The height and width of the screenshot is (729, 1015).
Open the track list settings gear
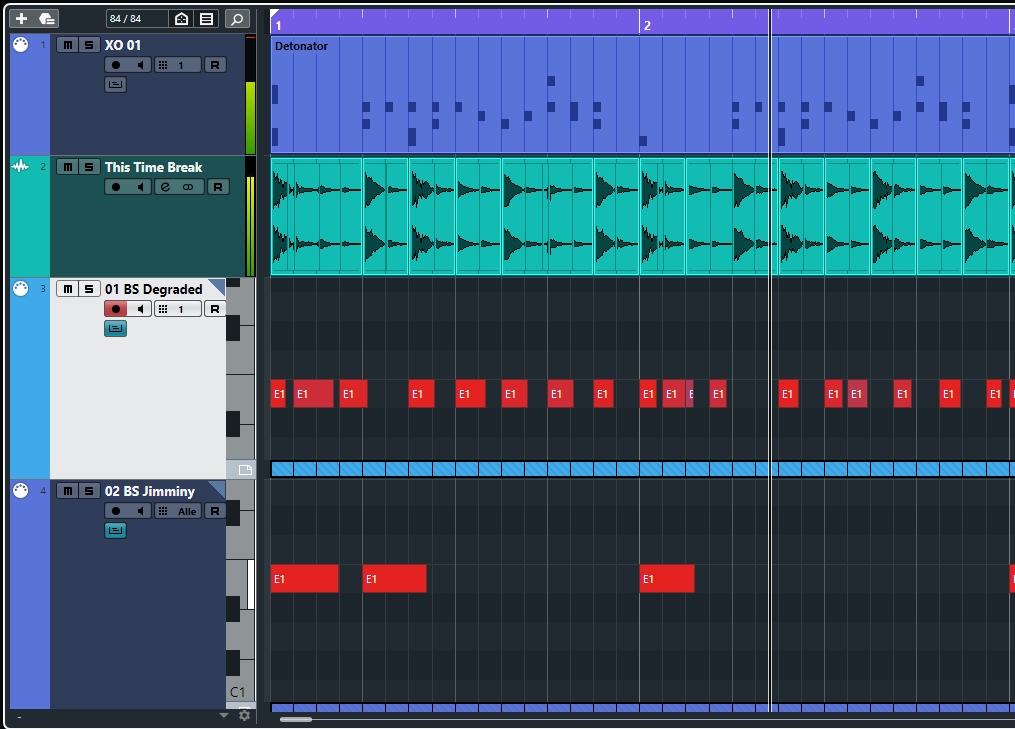click(244, 715)
